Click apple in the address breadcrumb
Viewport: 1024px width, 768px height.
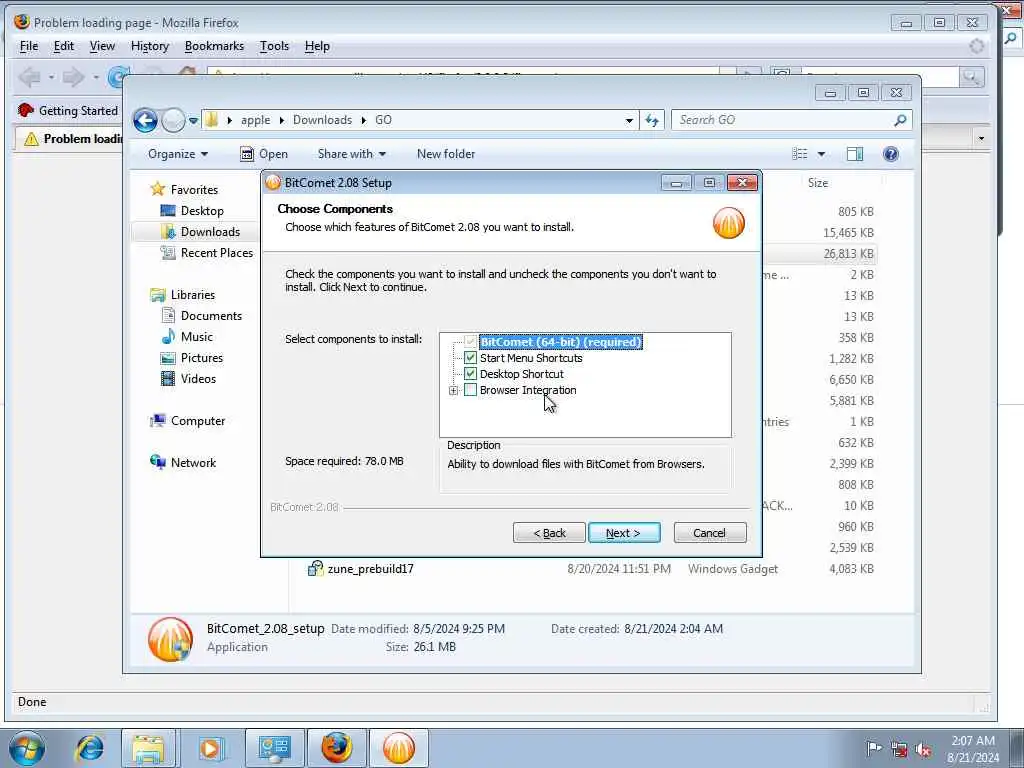point(255,120)
